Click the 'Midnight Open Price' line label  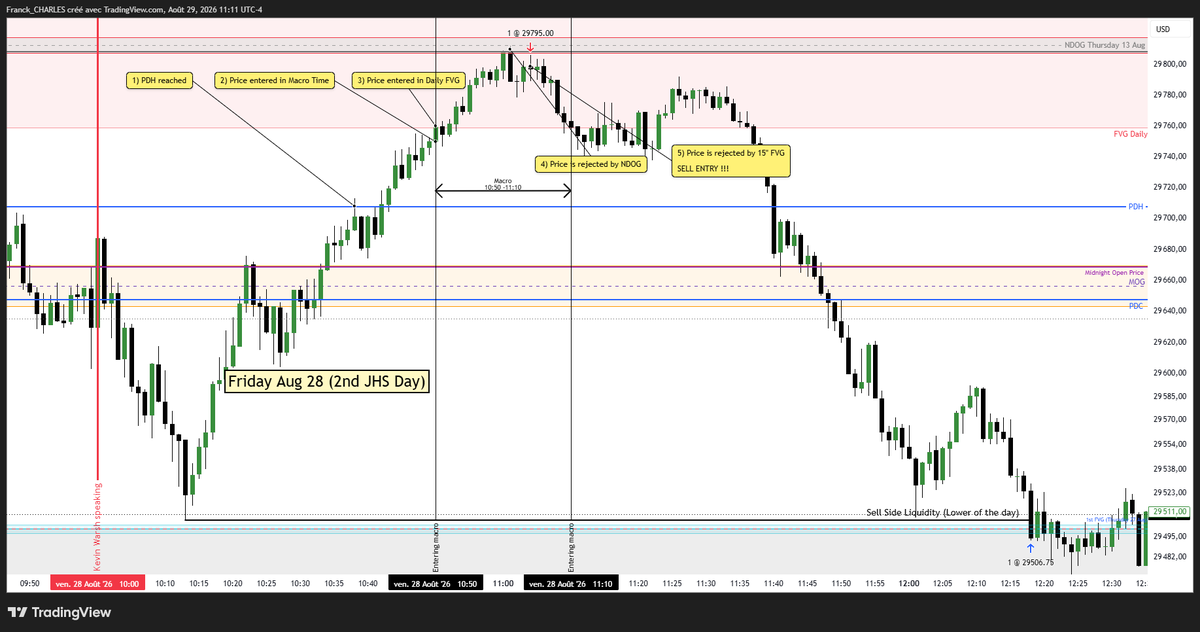pyautogui.click(x=1114, y=272)
